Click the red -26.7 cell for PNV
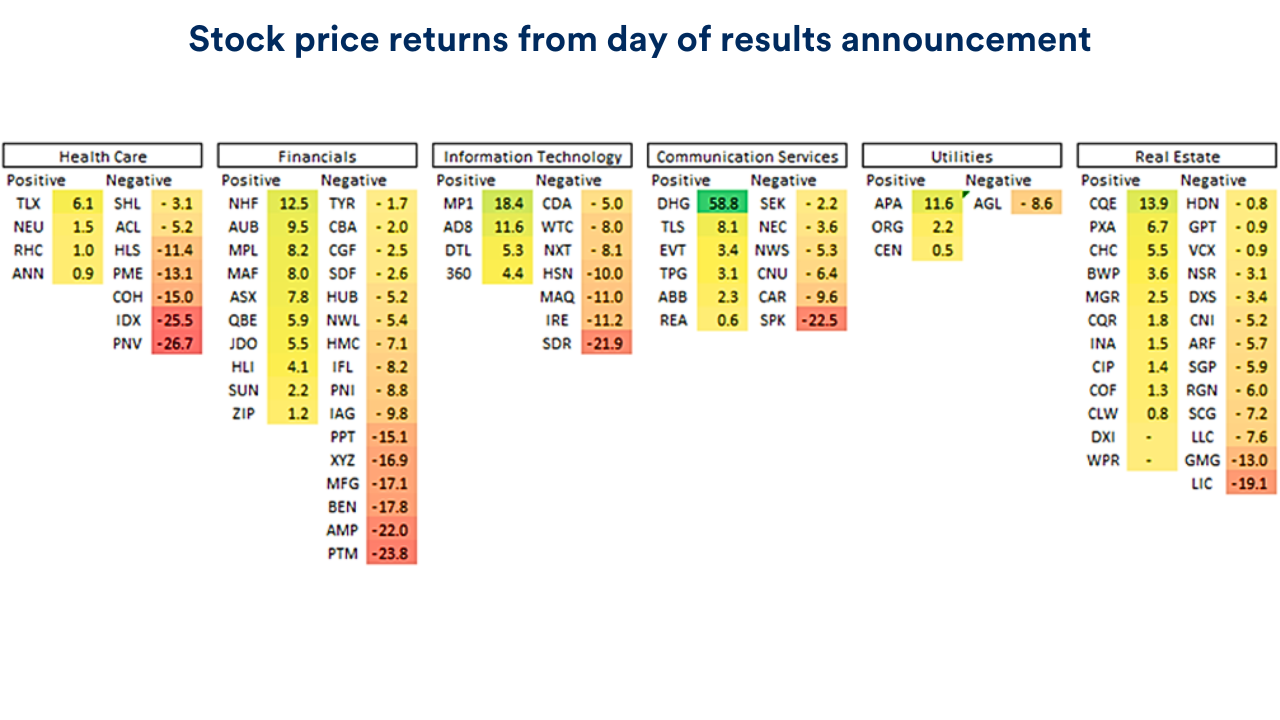Image resolution: width=1280 pixels, height=720 pixels. (177, 344)
